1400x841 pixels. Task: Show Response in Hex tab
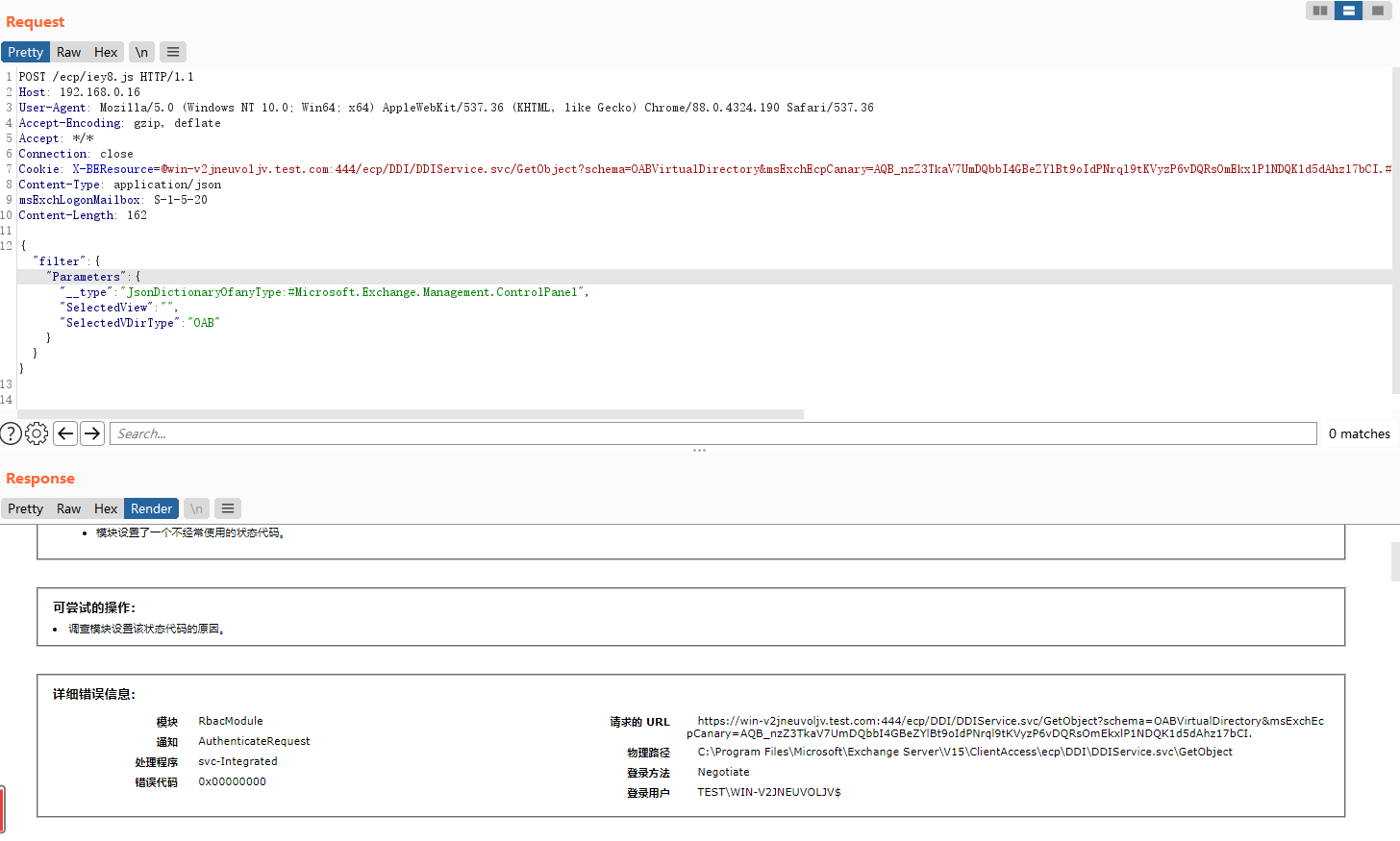pos(106,508)
